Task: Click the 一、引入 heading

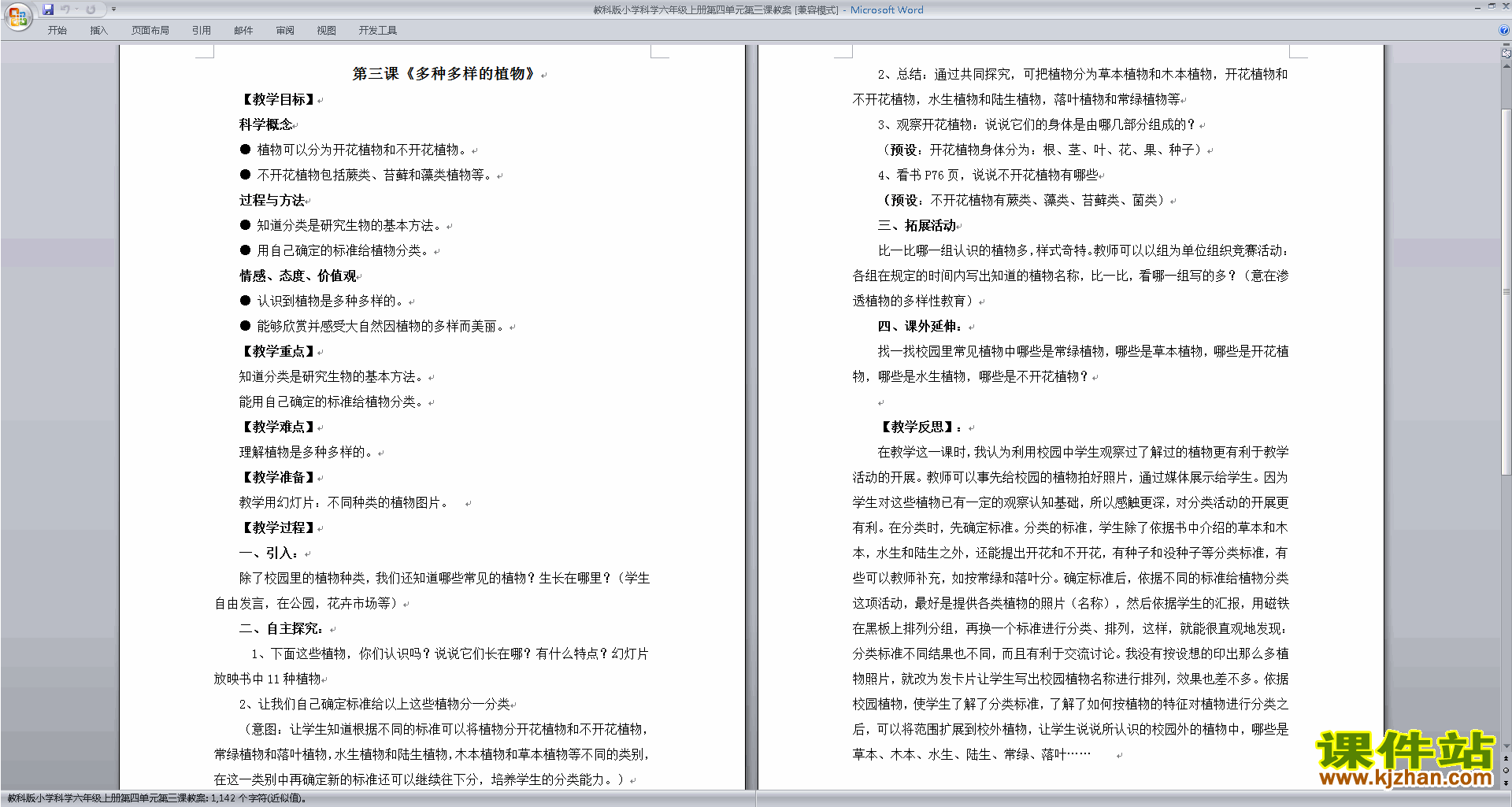Action: pos(269,553)
